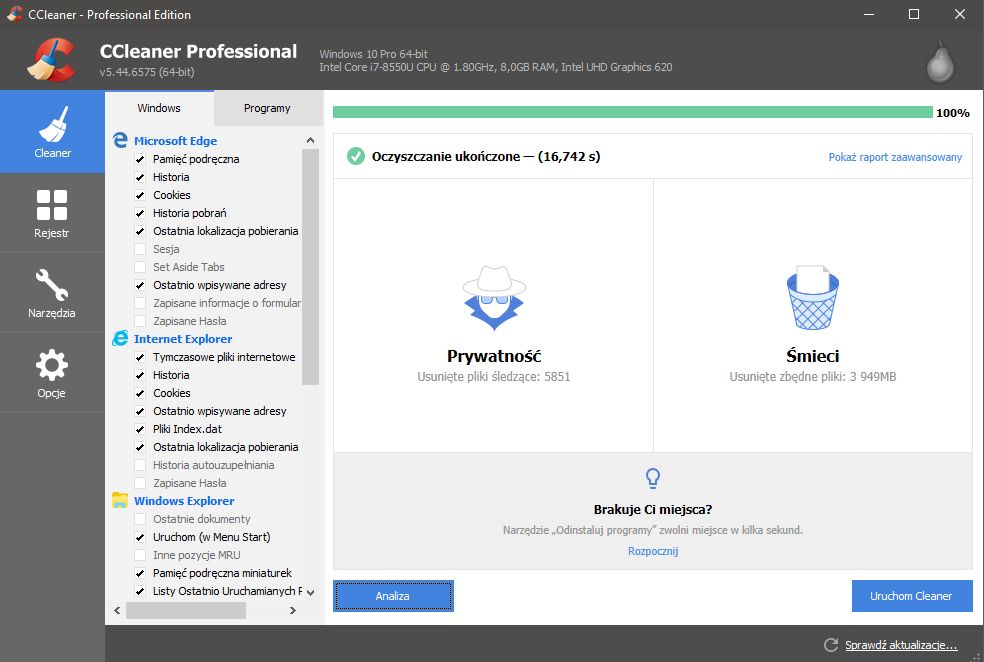Switch to the Programy tab
Image resolution: width=984 pixels, height=662 pixels.
(267, 108)
